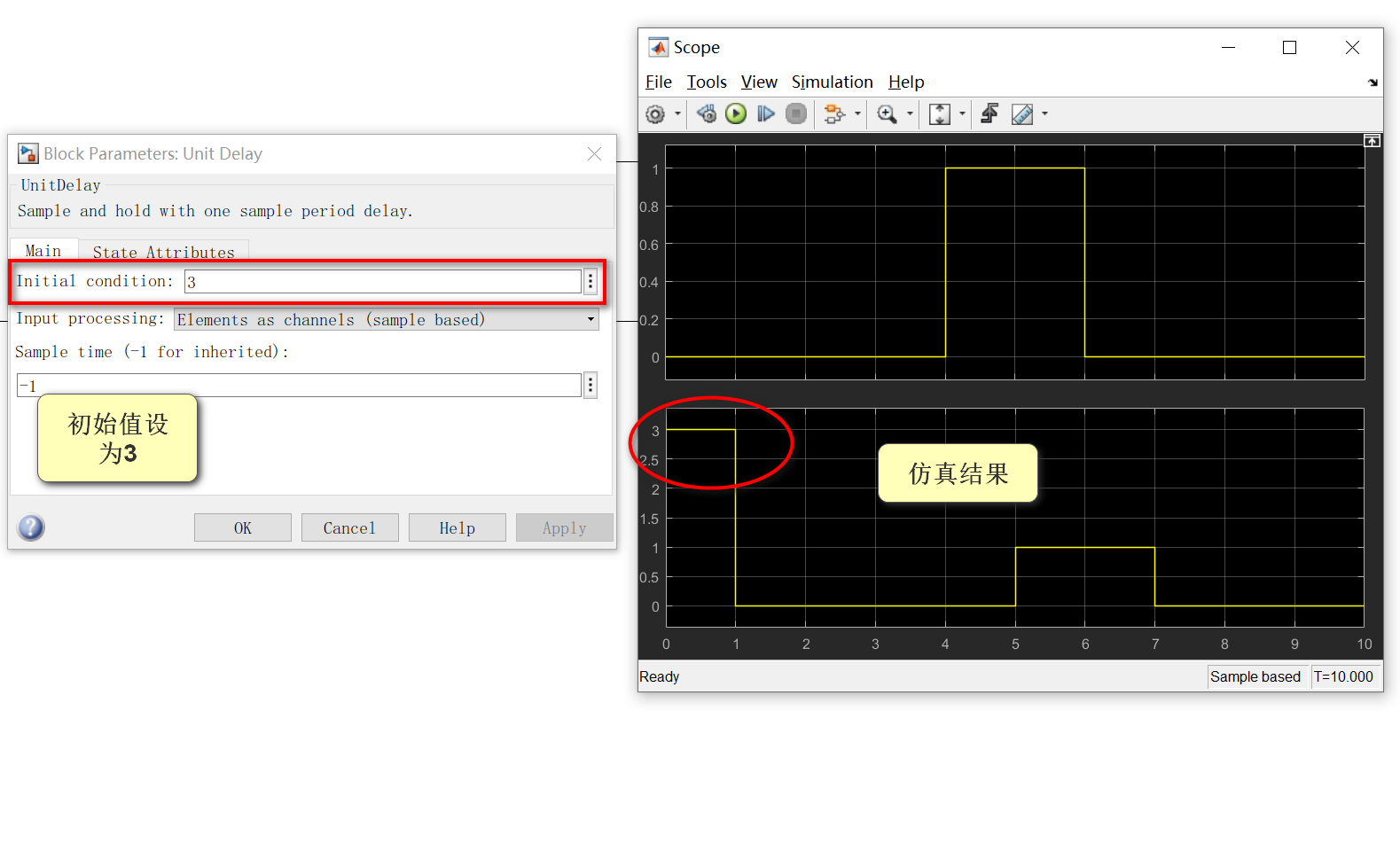The image size is (1400, 867).
Task: Run the simulation with green play button
Action: (x=736, y=113)
